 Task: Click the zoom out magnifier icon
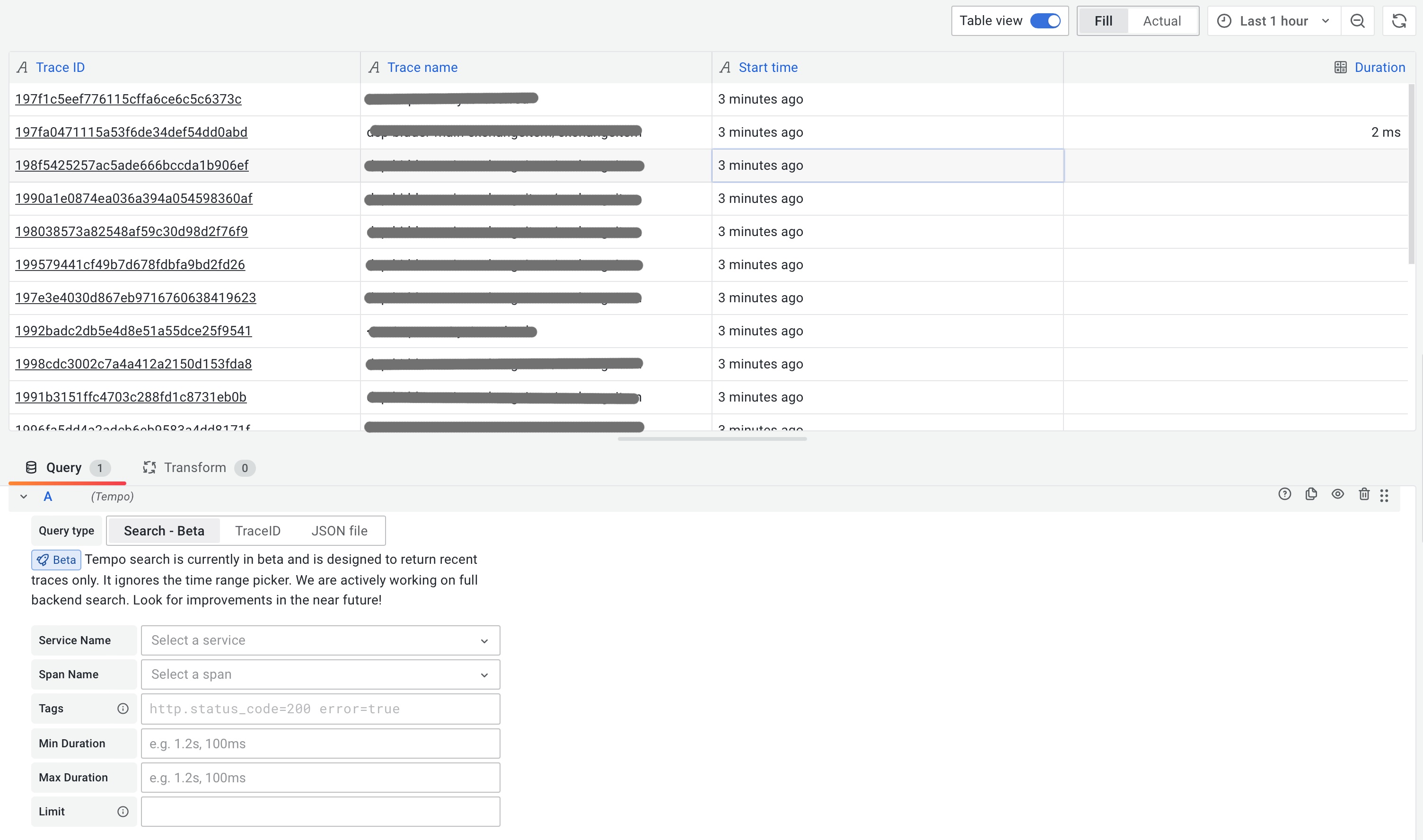coord(1358,21)
